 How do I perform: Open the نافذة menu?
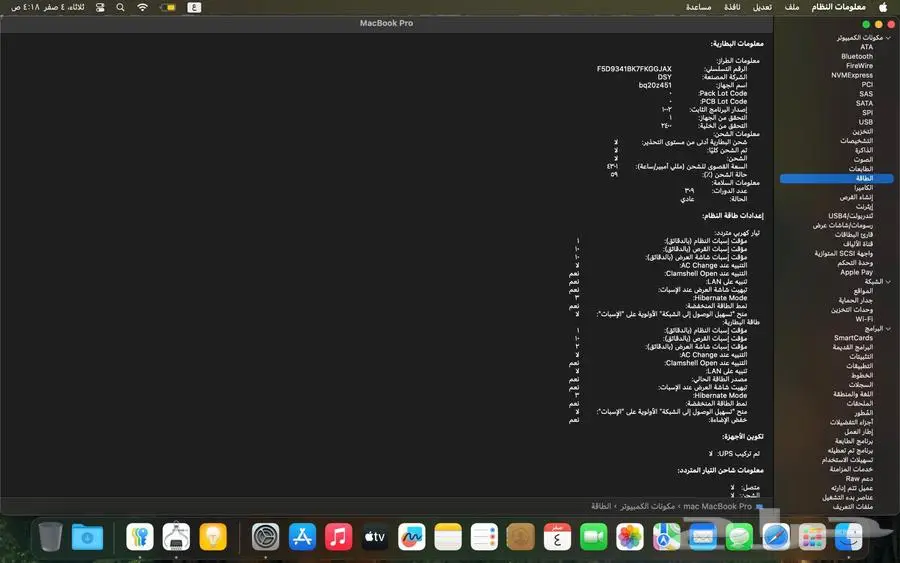pyautogui.click(x=732, y=7)
